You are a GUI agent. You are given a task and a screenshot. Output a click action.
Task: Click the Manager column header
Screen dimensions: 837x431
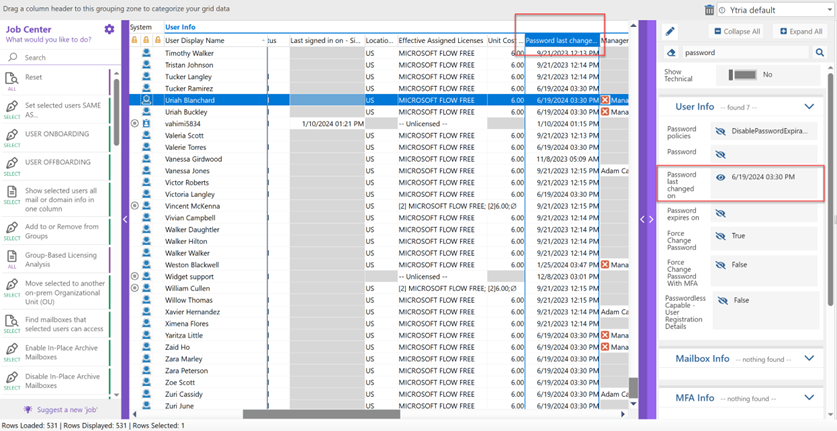coord(614,41)
